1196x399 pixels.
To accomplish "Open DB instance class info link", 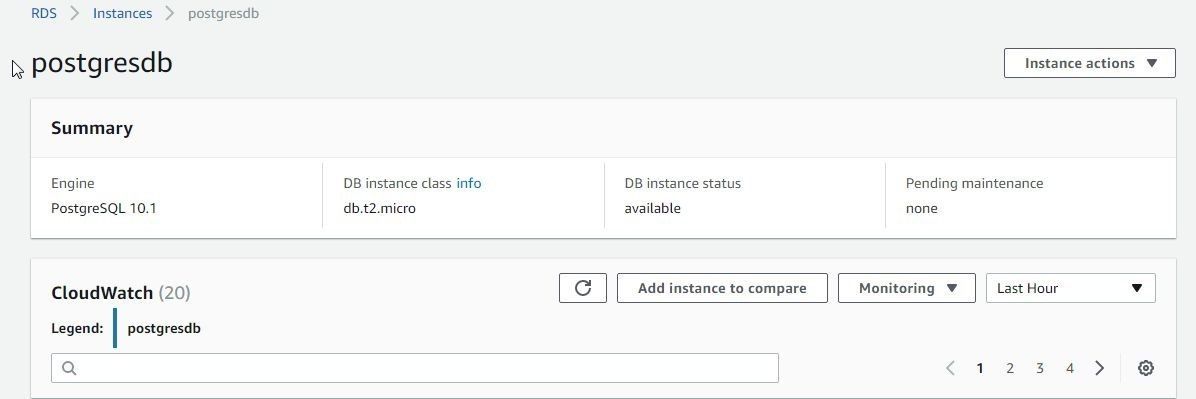I will [468, 183].
